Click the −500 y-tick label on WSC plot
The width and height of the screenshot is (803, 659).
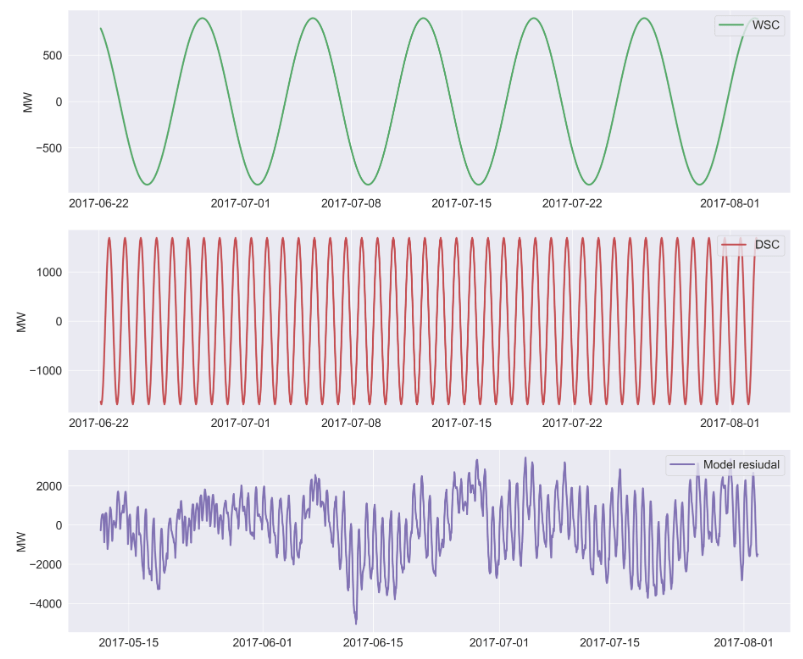[x=48, y=148]
